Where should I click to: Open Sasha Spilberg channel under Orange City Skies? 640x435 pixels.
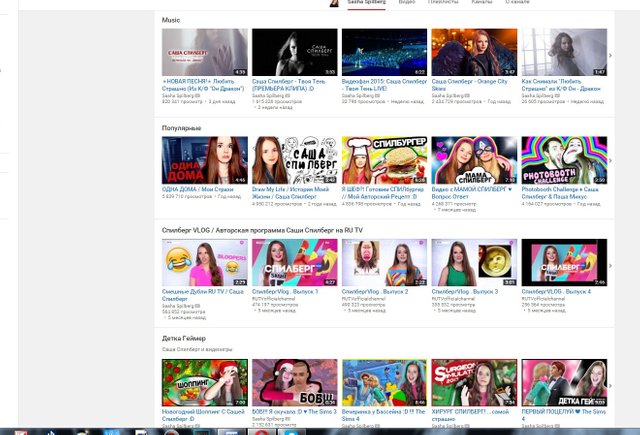(450, 95)
